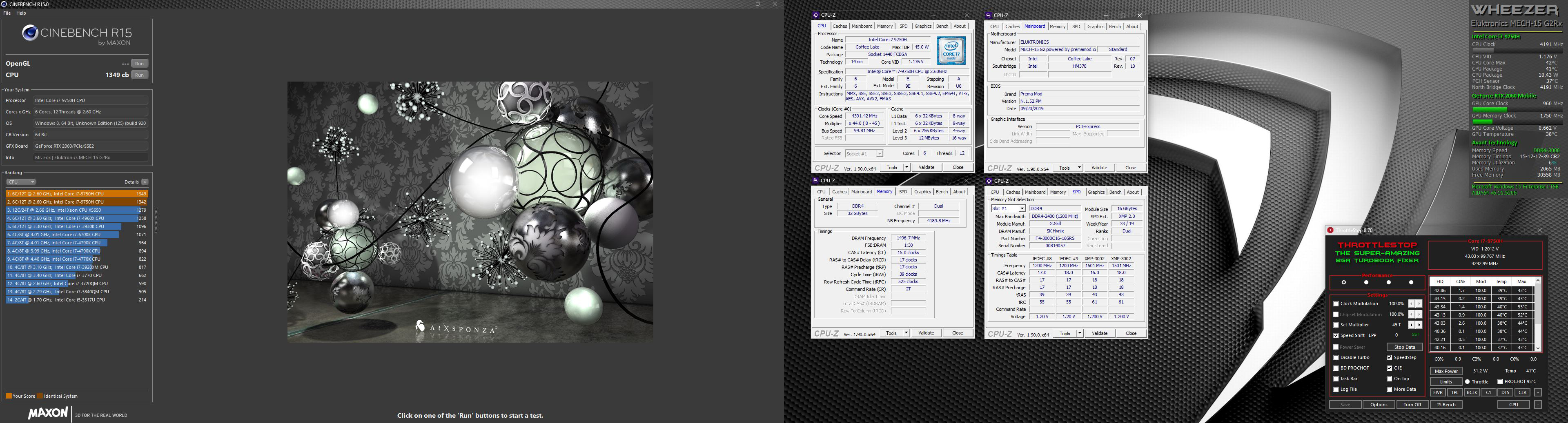
Task: Switch to Caches tab in the CPU-Z CPU-tab window
Action: point(840,26)
